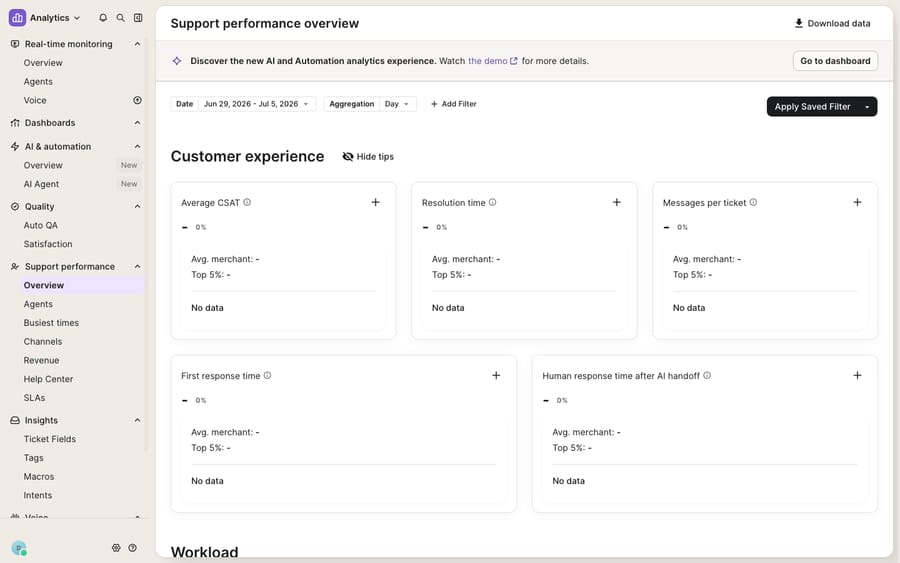This screenshot has height=563, width=900.
Task: Open the demo link in the banner
Action: click(x=492, y=61)
